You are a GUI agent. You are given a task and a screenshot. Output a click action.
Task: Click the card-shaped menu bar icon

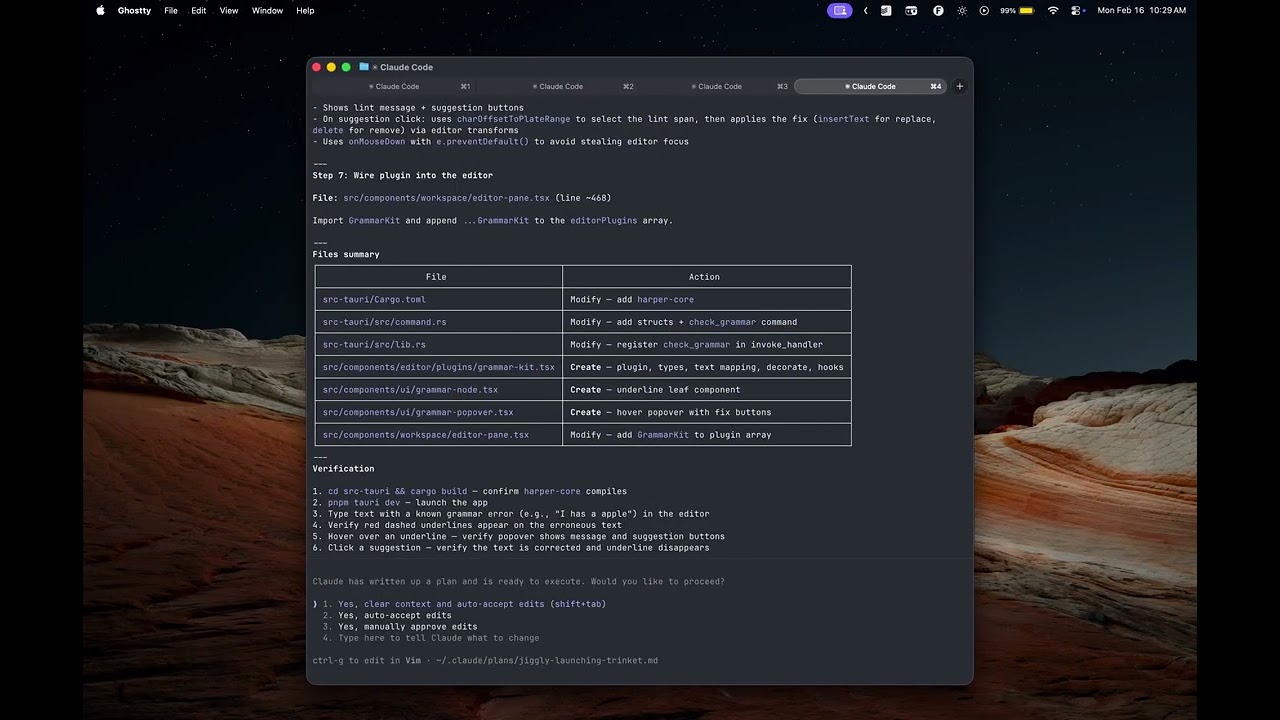click(911, 10)
